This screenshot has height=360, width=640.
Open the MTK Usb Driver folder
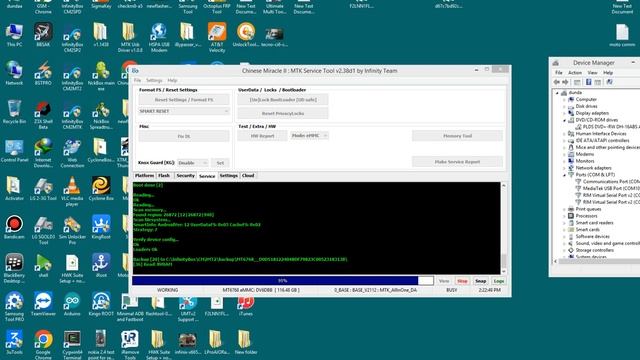(x=130, y=38)
